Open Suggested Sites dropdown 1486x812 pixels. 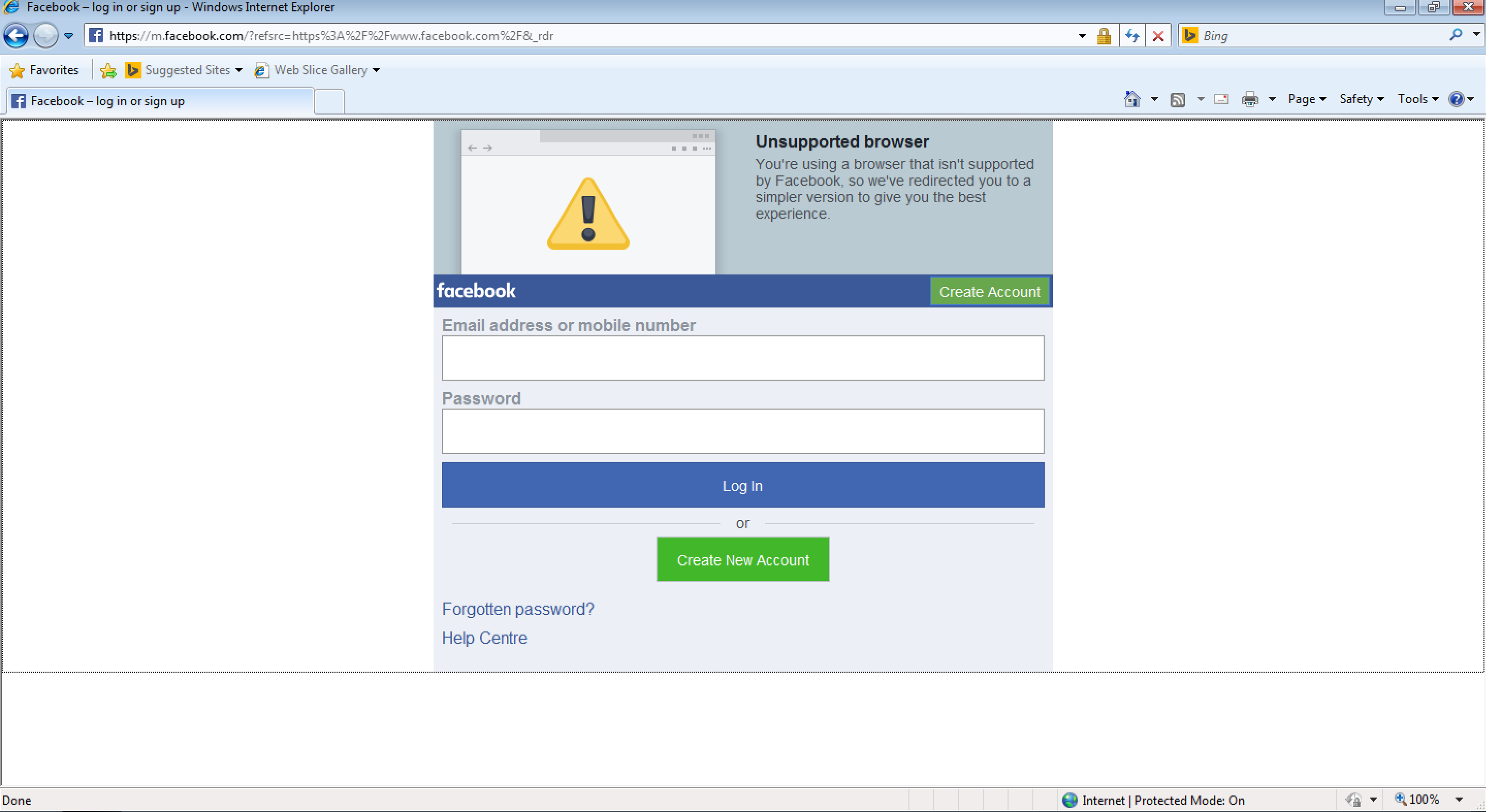click(x=185, y=70)
